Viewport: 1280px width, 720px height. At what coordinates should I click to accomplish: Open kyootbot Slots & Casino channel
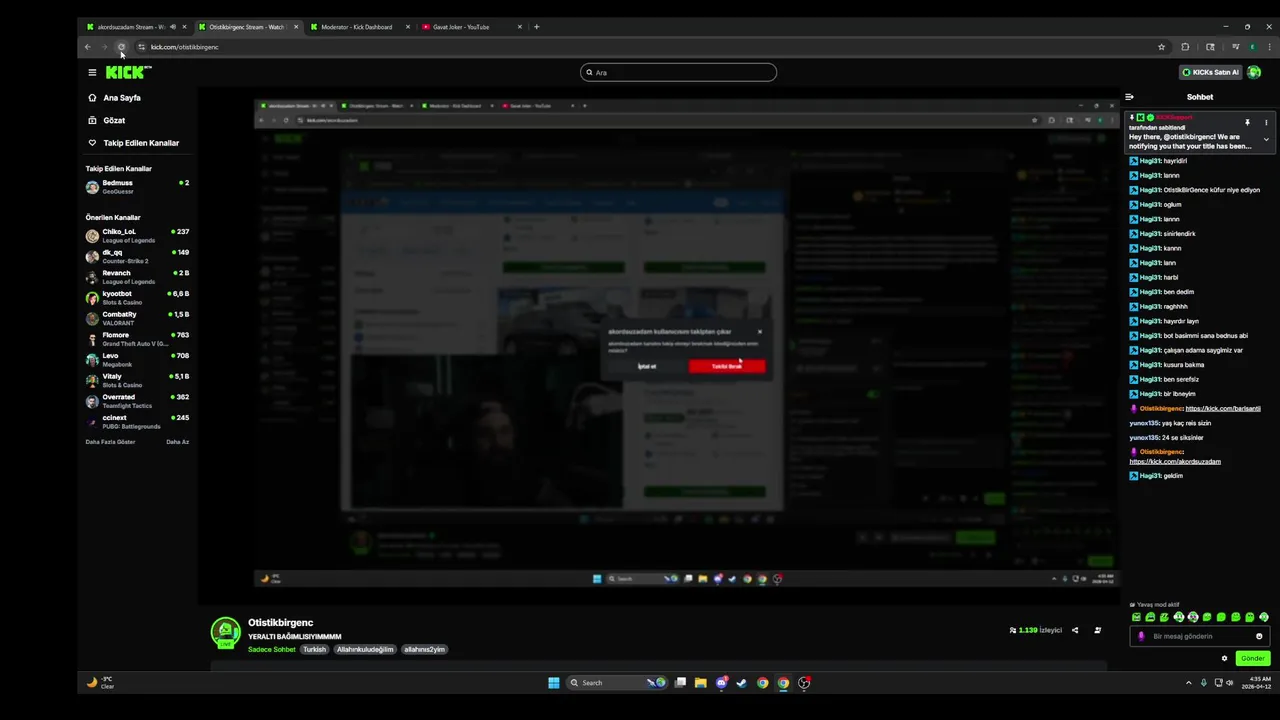pyautogui.click(x=137, y=298)
